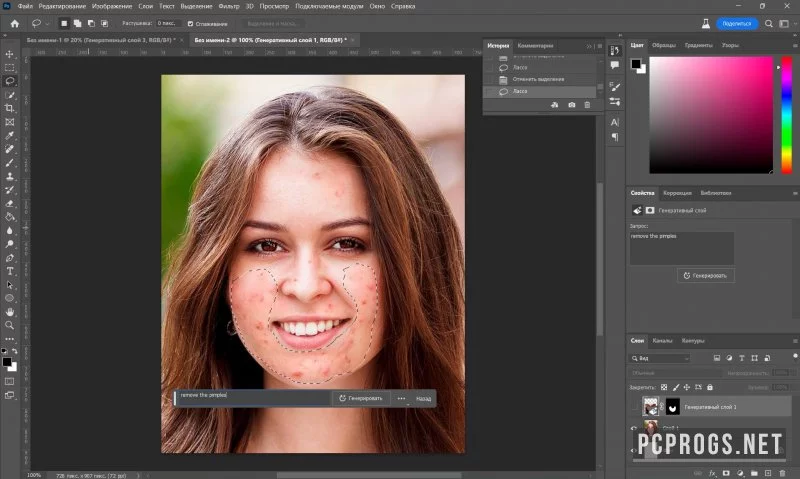Click Generate button in Properties panel
The width and height of the screenshot is (800, 479).
(706, 275)
